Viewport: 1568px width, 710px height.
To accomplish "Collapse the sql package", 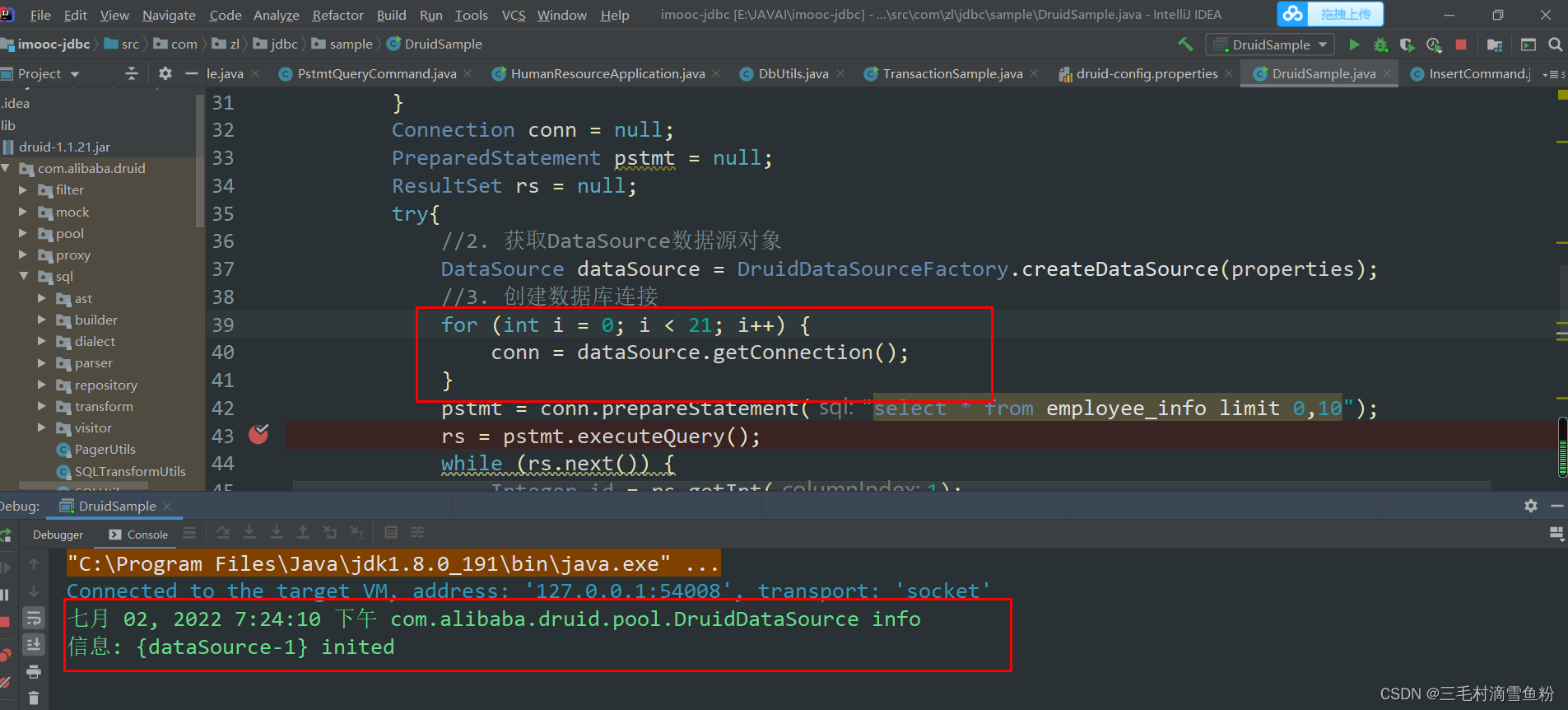I will point(23,276).
